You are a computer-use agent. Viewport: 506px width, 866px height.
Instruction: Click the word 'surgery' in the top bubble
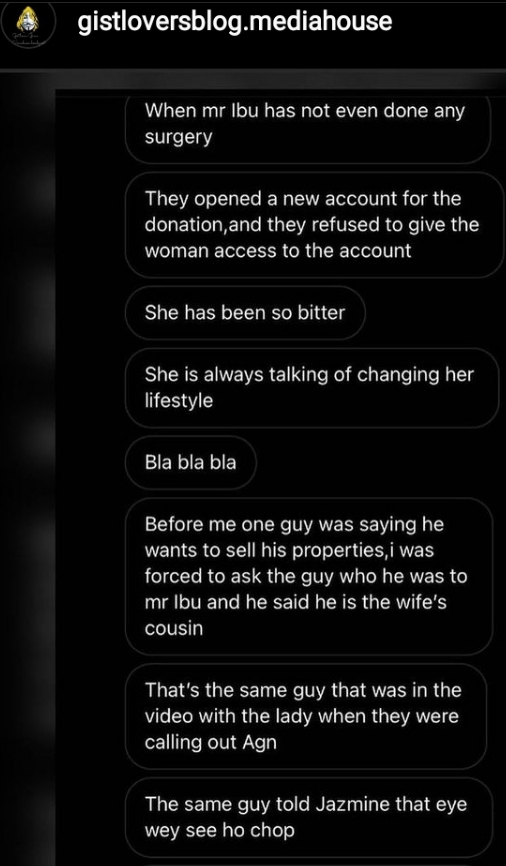pos(178,138)
